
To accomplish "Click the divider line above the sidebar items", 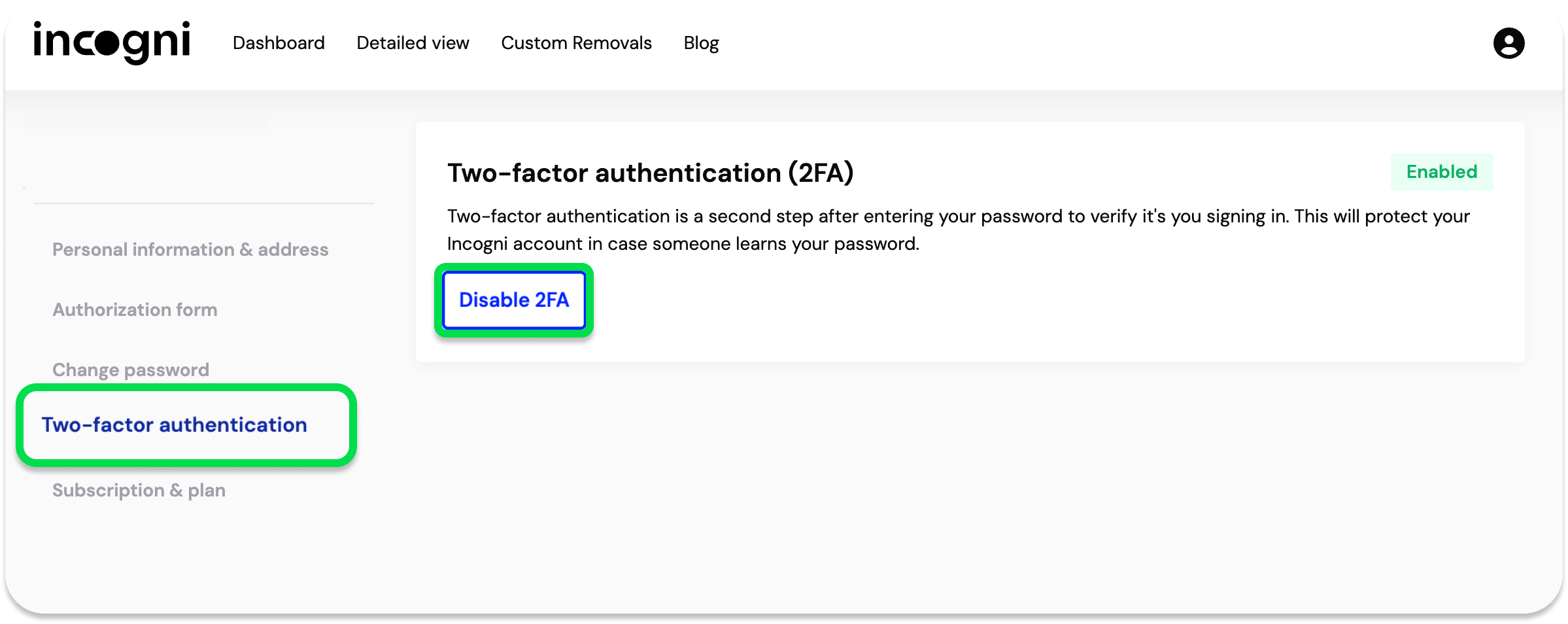I will coord(203,203).
